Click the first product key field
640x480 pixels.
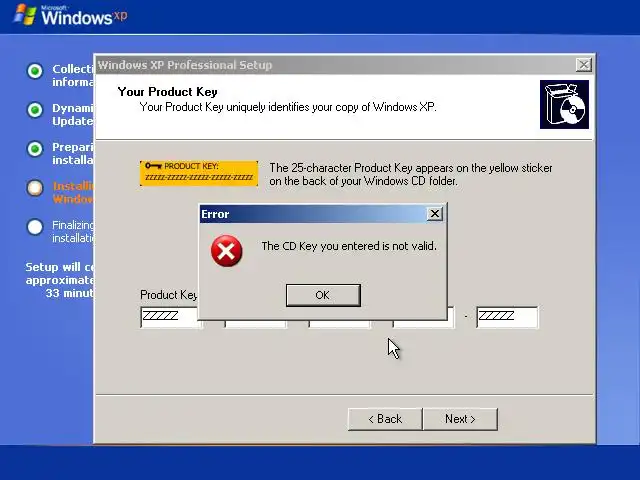click(169, 317)
